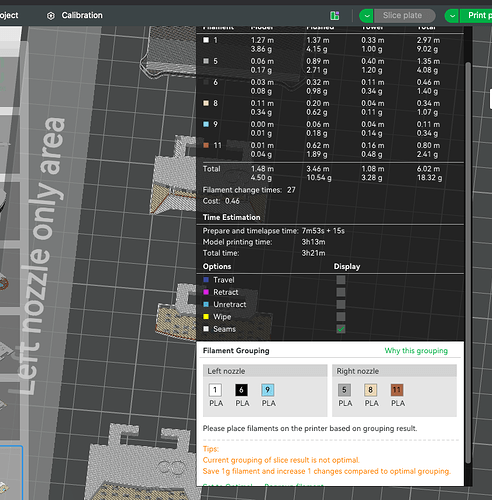492x500 pixels.
Task: Select filament 11 brown swatch in Right nozzle
Action: (397, 390)
